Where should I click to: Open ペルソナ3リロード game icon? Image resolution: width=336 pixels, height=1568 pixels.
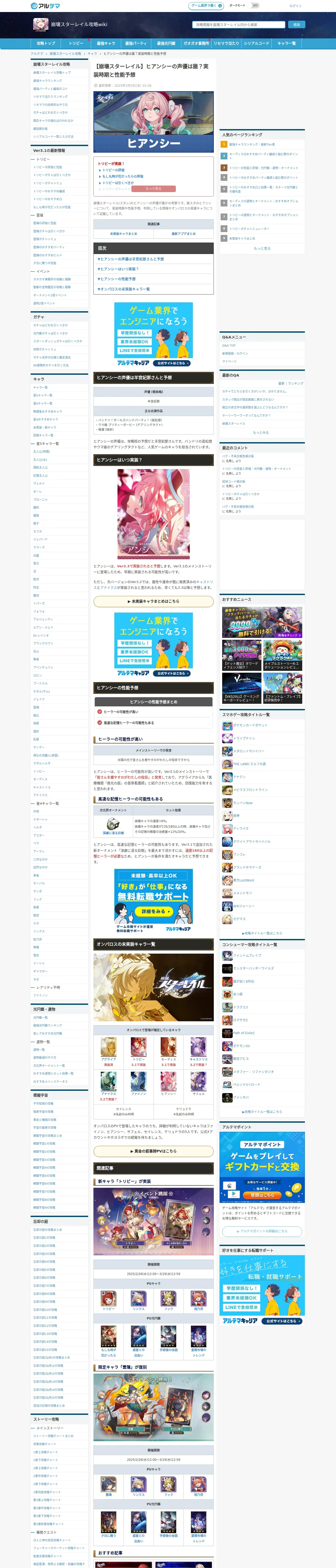pyautogui.click(x=227, y=1085)
